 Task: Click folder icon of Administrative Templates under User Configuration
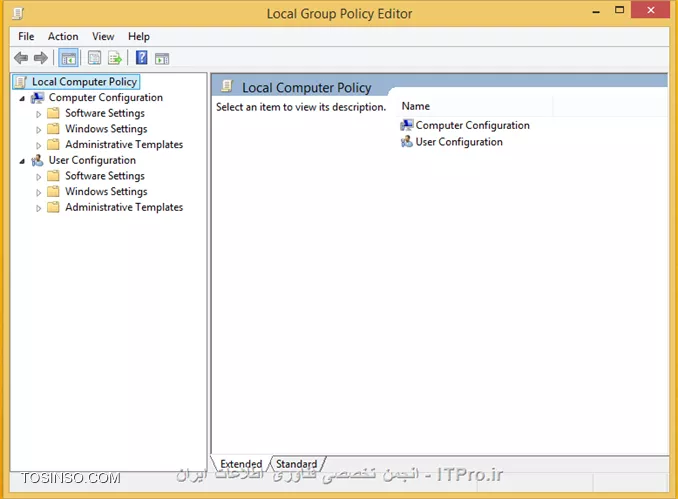53,208
